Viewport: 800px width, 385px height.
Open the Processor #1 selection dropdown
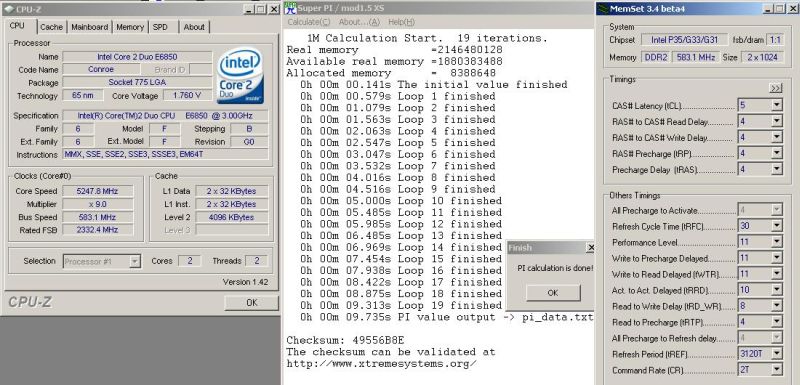click(135, 262)
